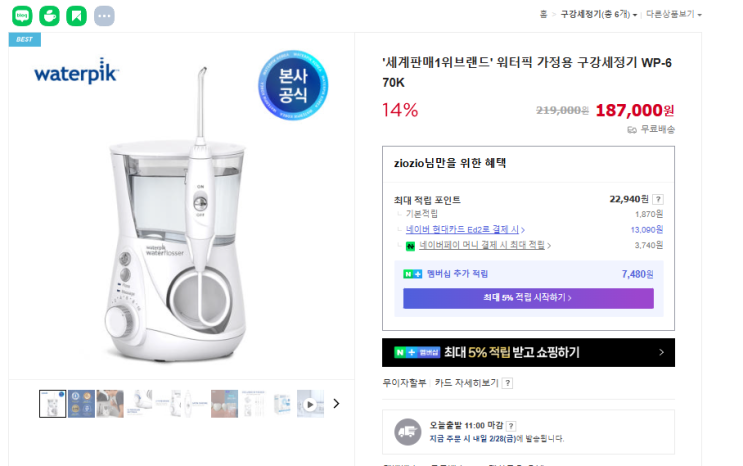Play the product video thumbnail

pos(311,404)
